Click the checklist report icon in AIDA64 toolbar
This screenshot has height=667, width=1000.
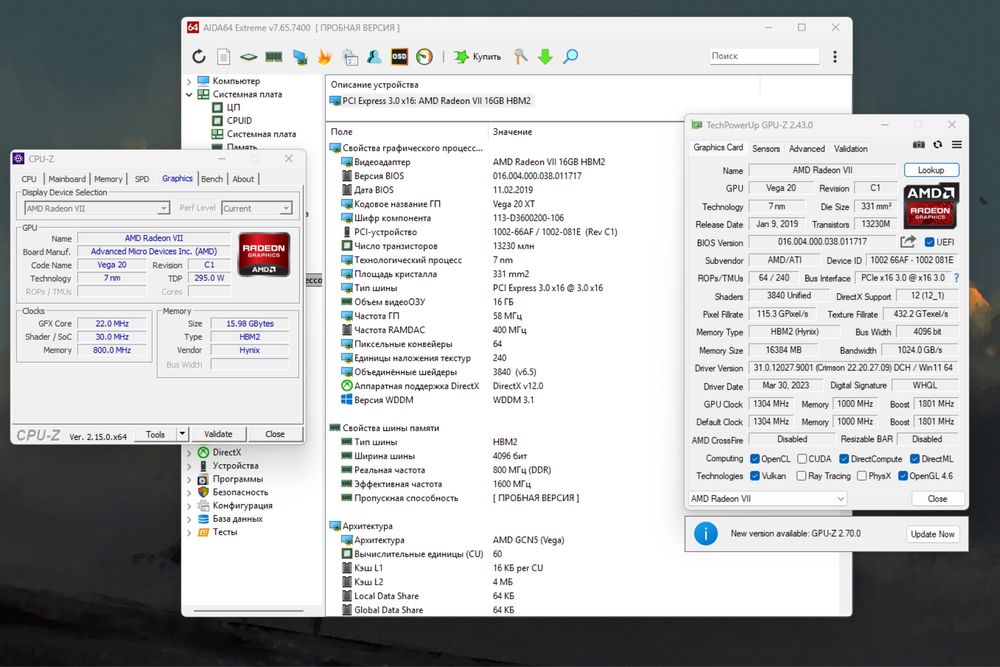point(349,57)
